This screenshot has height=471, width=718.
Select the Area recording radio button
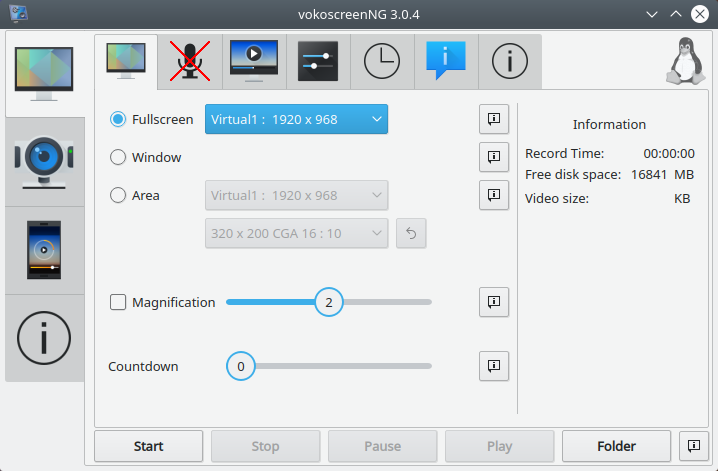(x=118, y=195)
